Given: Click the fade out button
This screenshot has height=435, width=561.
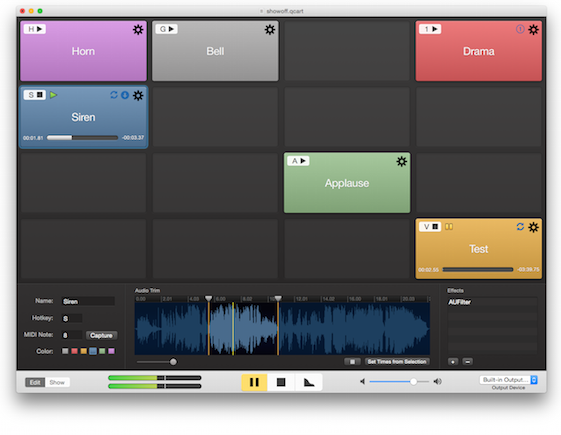Looking at the screenshot, I should click(309, 382).
